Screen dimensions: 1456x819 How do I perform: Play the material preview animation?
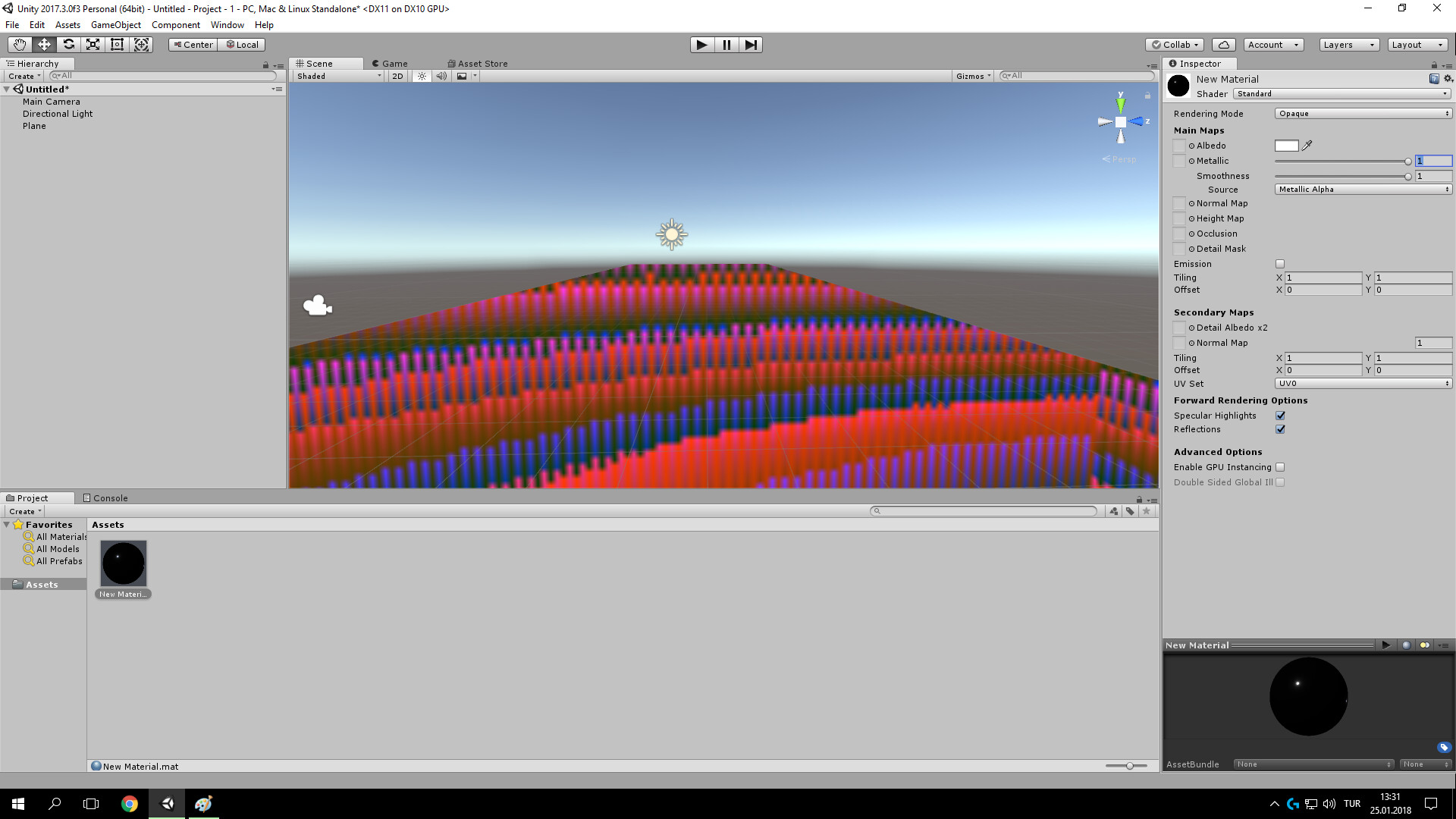pos(1386,645)
